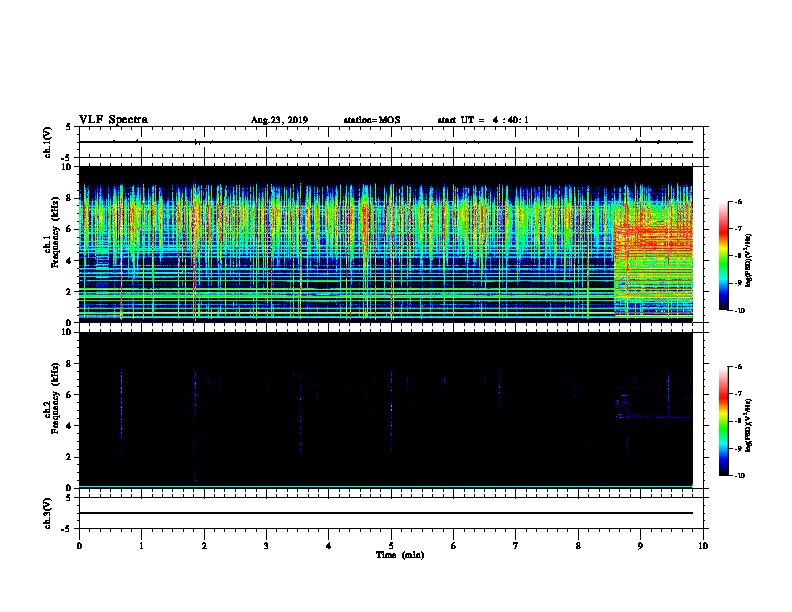Click time axis tick label 10
This screenshot has height=612, width=792.
pyautogui.click(x=703, y=546)
